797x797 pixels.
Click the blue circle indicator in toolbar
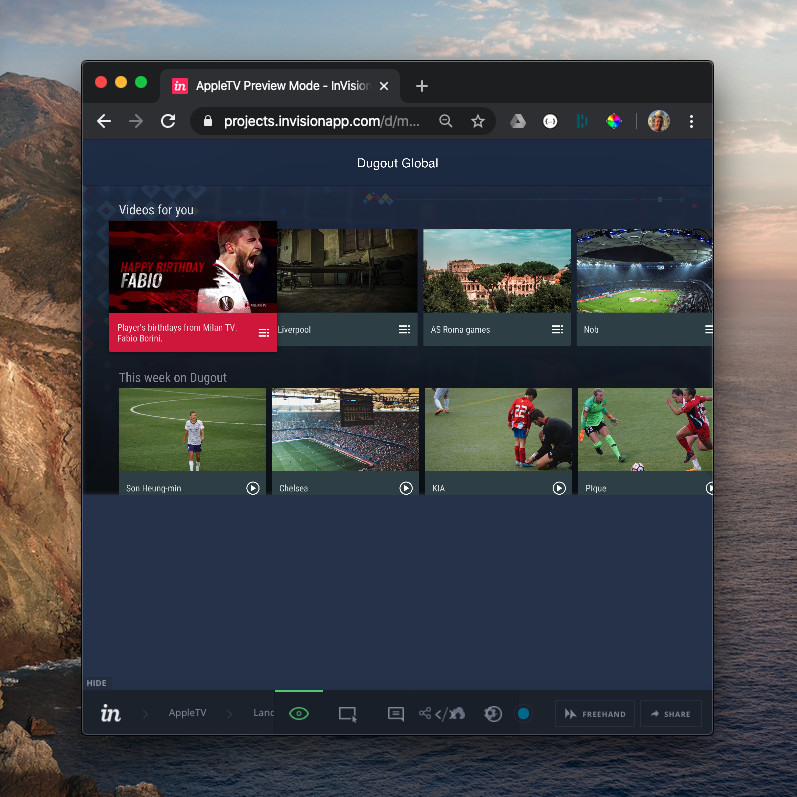click(523, 714)
